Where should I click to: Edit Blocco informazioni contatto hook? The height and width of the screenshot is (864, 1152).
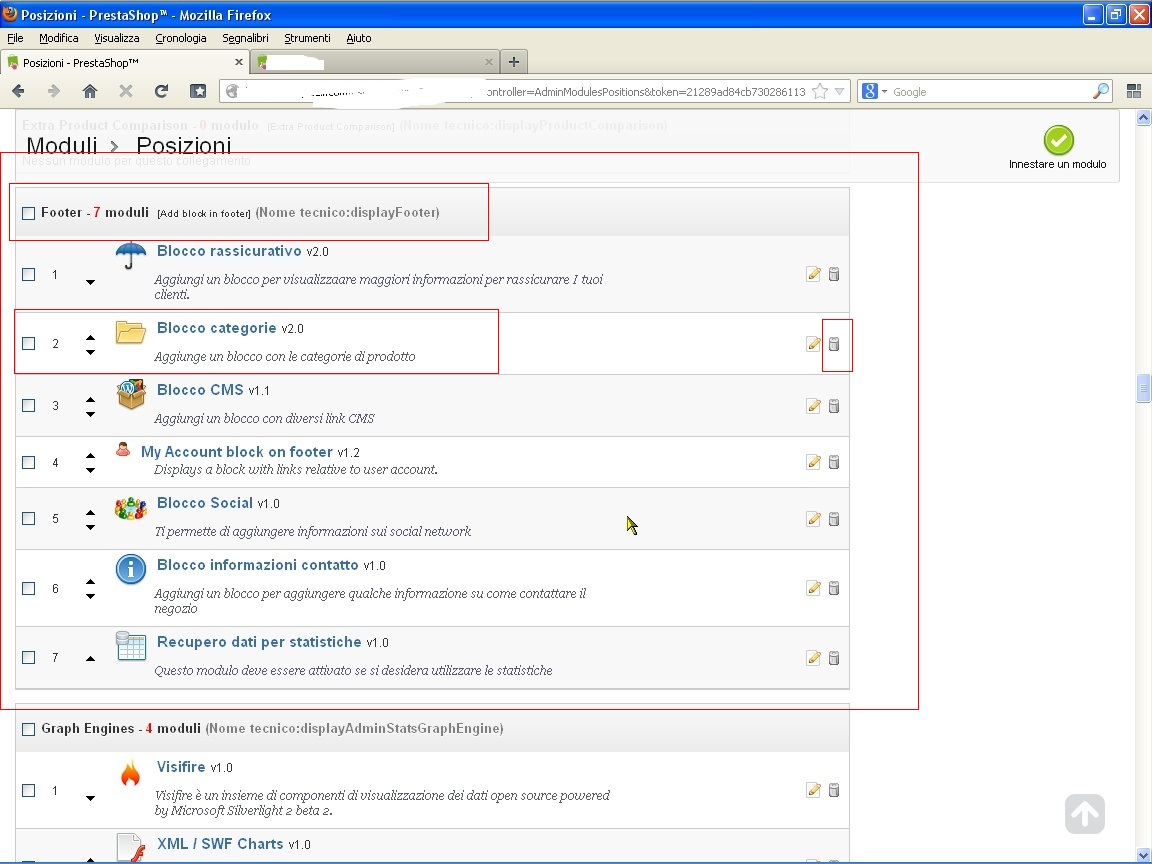[x=813, y=588]
